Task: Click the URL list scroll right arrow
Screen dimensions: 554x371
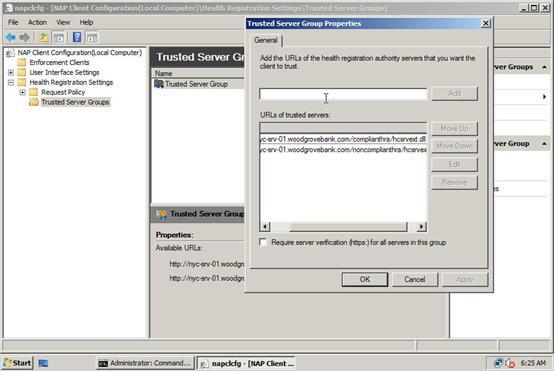Action: 421,226
